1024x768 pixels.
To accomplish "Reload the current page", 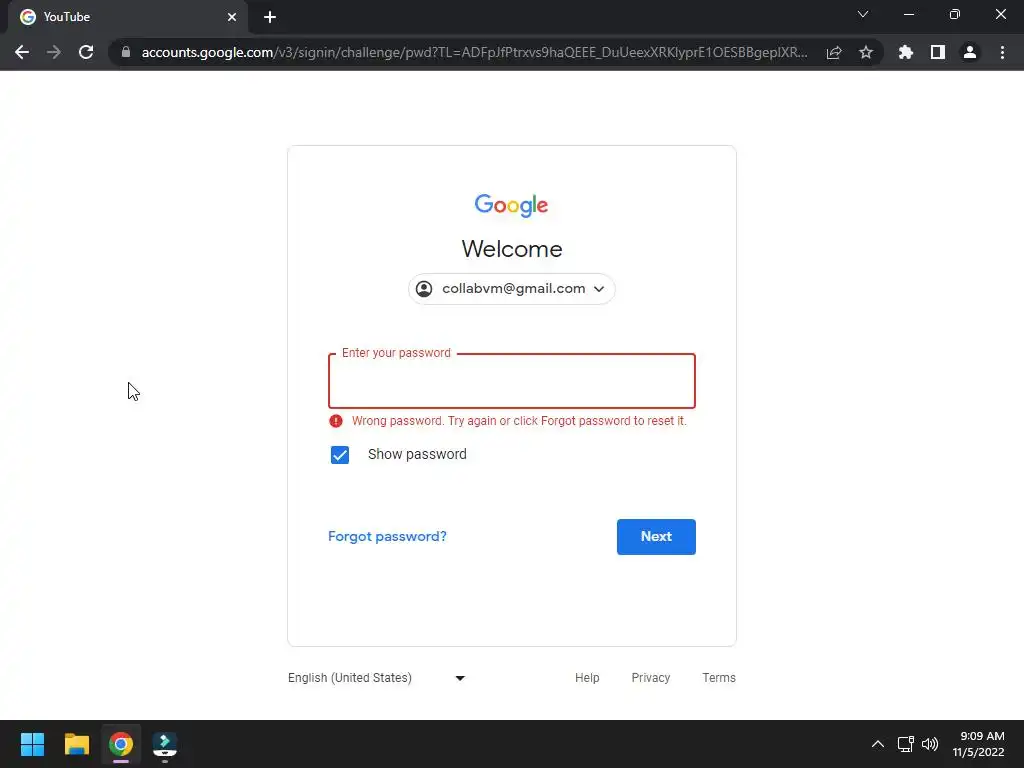I will click(x=86, y=52).
